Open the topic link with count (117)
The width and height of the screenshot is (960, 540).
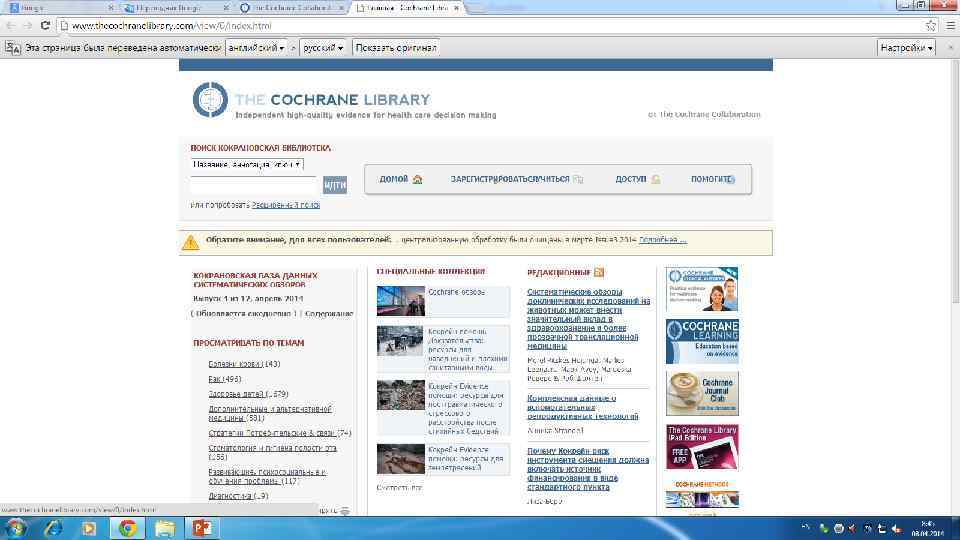click(267, 477)
